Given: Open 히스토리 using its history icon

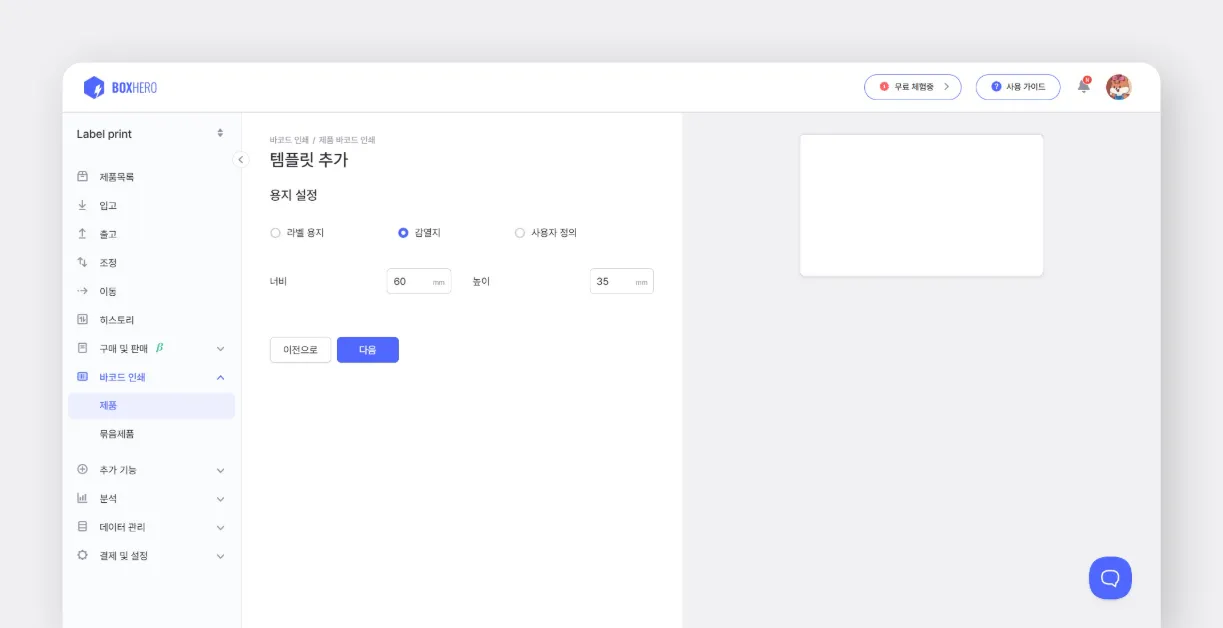Looking at the screenshot, I should (81, 319).
